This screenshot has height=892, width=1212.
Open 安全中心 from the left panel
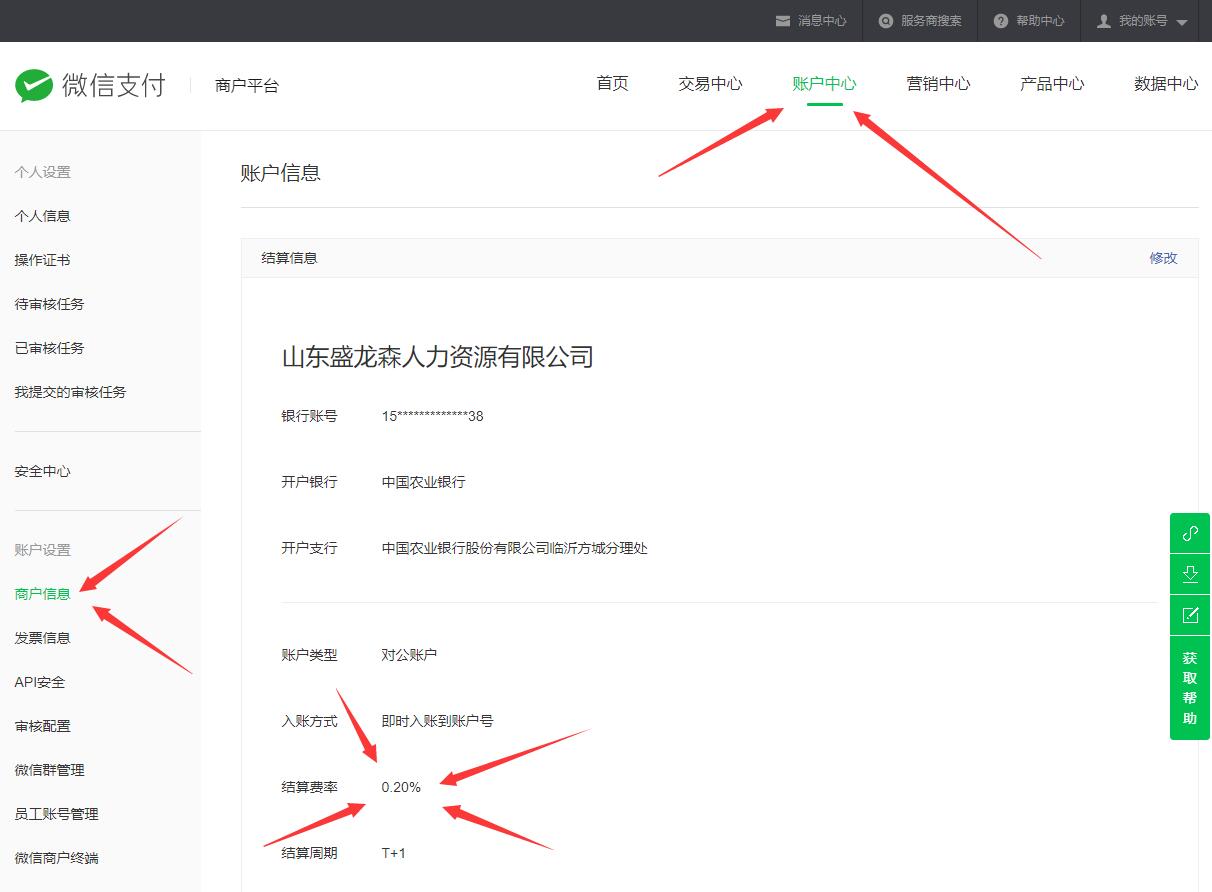point(41,471)
